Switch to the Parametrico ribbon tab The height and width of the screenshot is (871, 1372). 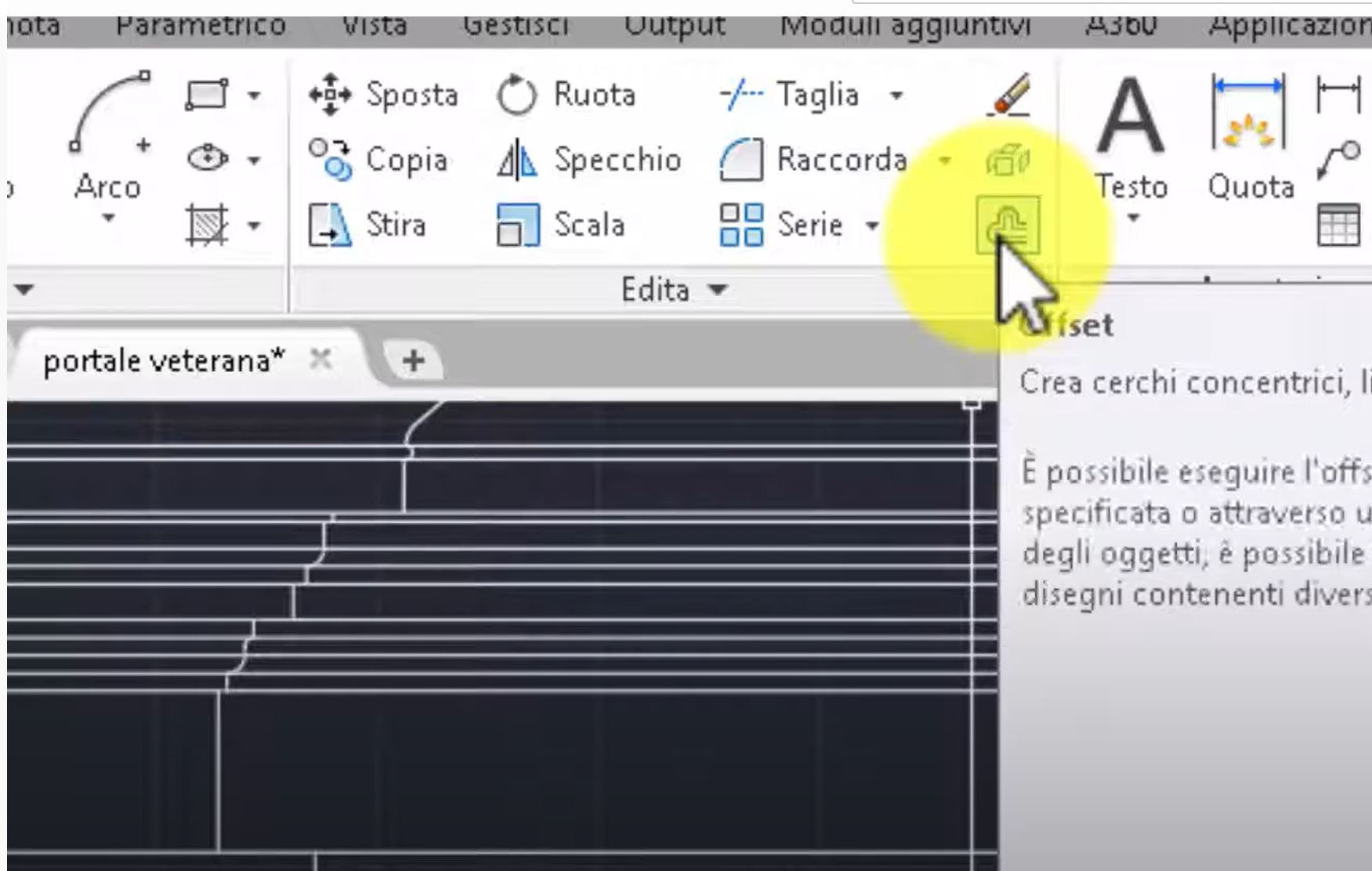pyautogui.click(x=200, y=25)
